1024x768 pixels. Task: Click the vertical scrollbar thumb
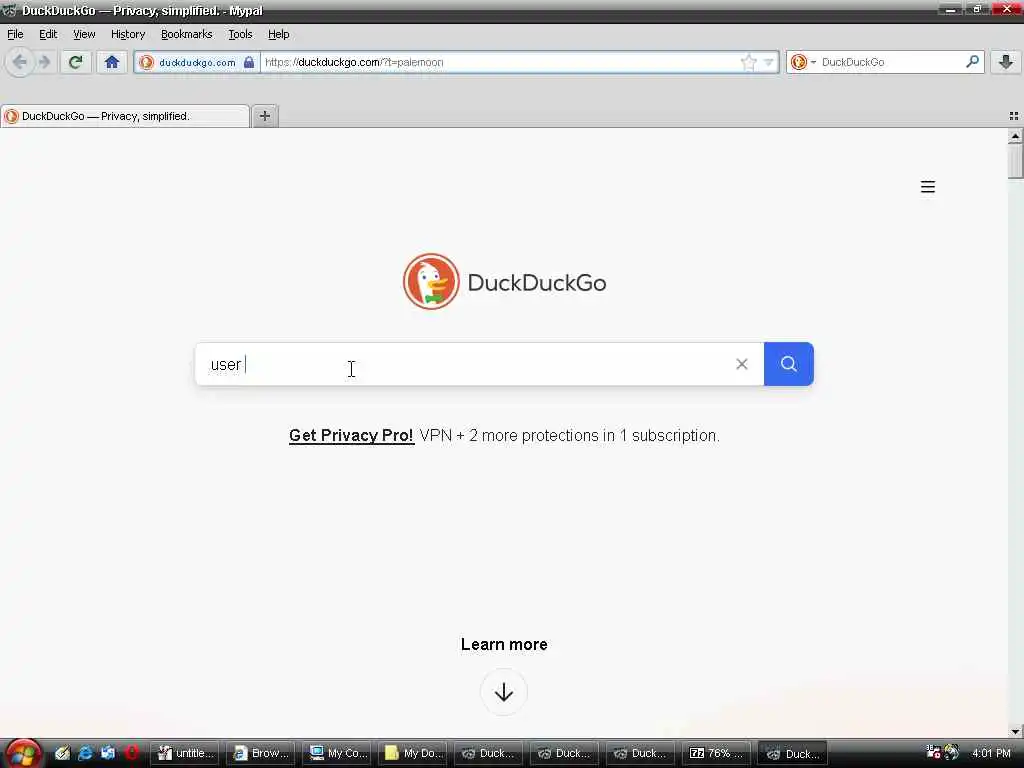(1015, 161)
